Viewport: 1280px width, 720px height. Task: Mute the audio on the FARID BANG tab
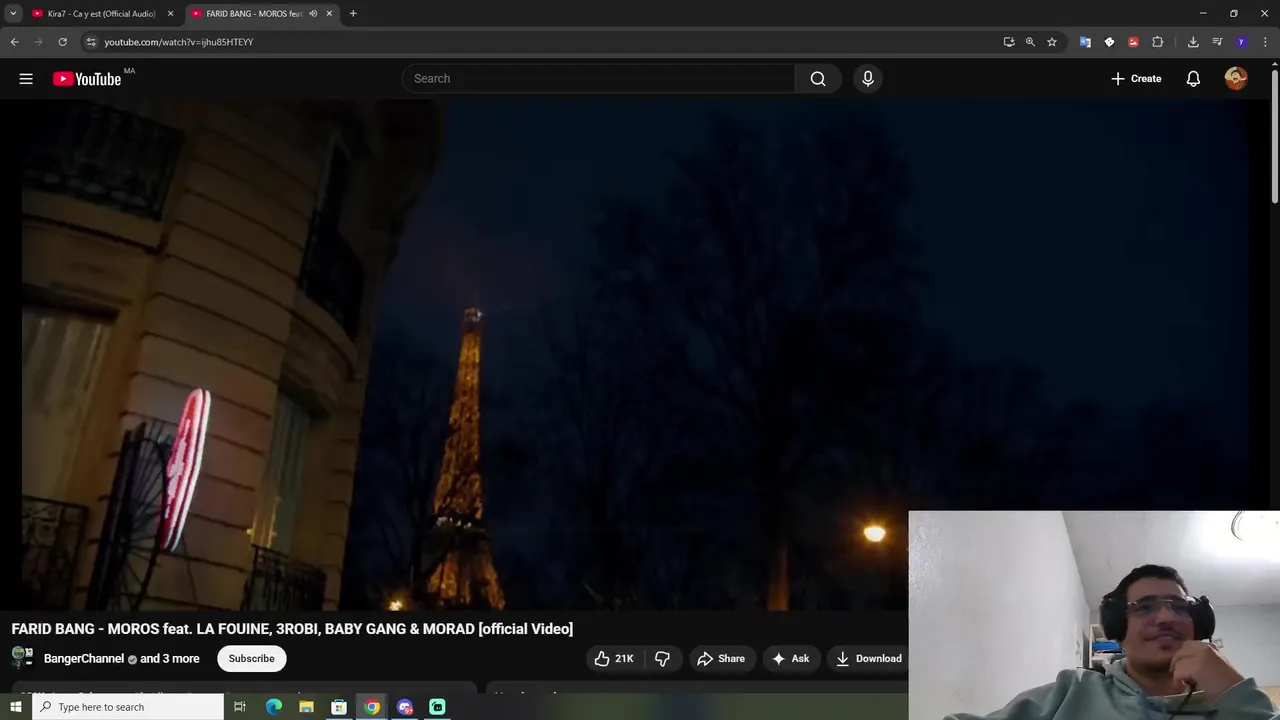[x=313, y=14]
